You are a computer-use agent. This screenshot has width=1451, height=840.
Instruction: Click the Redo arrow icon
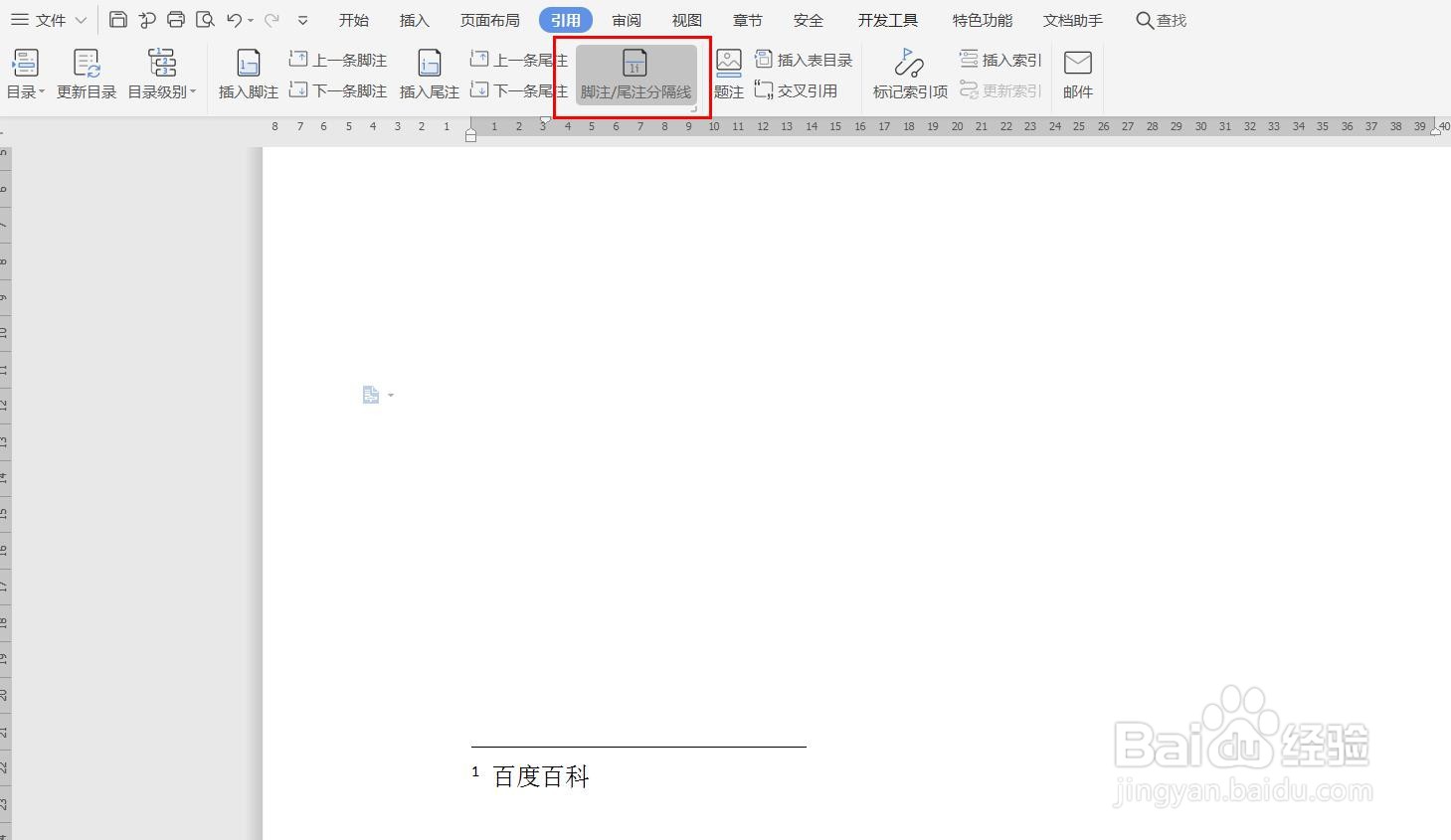tap(272, 20)
